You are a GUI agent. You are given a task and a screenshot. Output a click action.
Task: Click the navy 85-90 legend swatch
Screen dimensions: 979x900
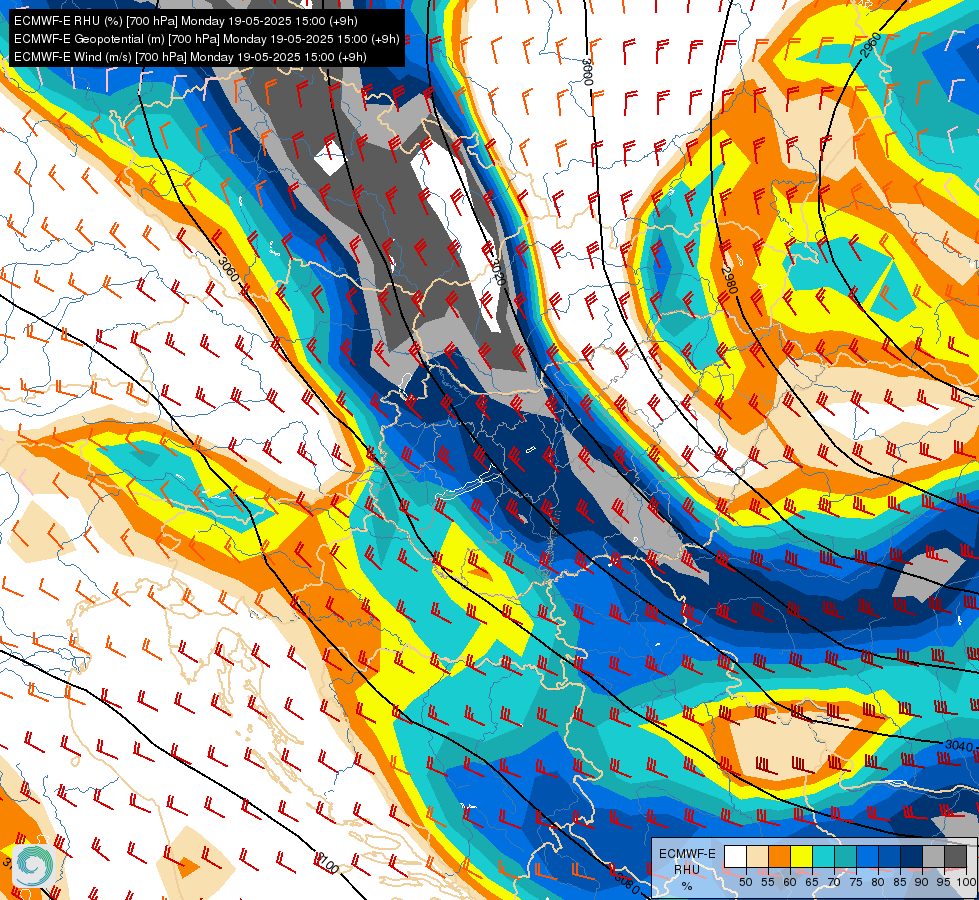tap(912, 856)
